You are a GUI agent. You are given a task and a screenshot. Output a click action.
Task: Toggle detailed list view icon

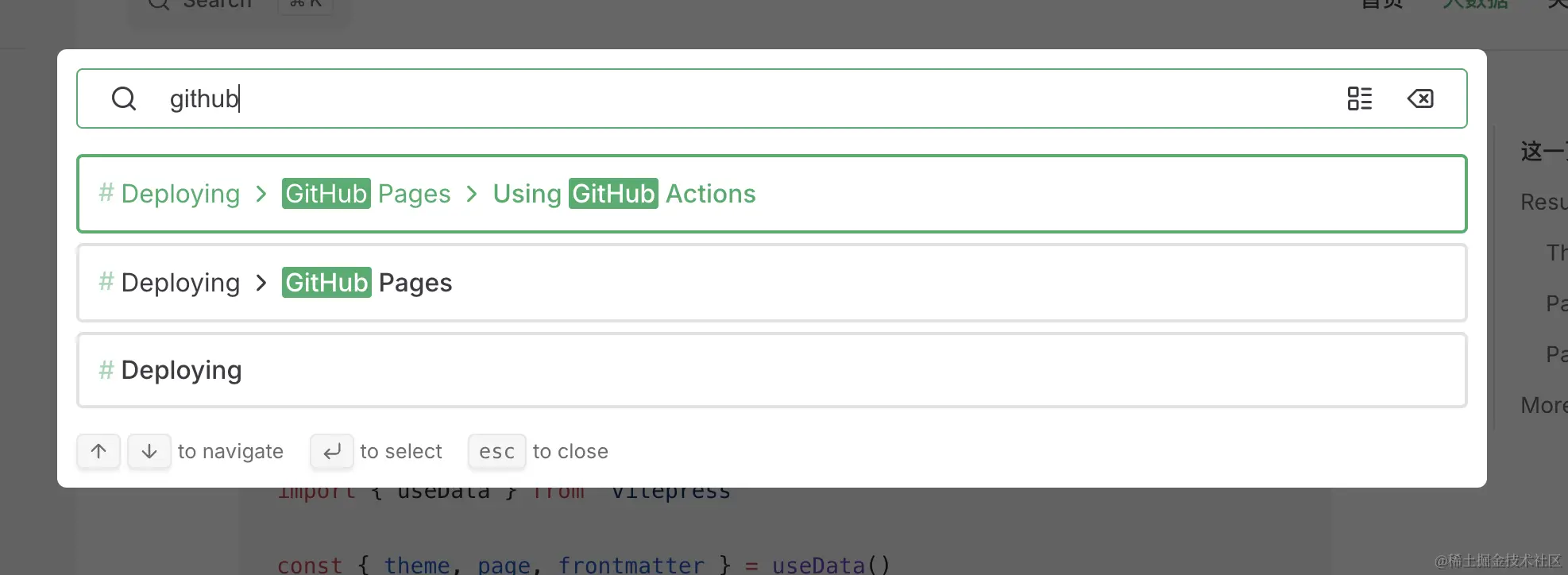(1360, 98)
